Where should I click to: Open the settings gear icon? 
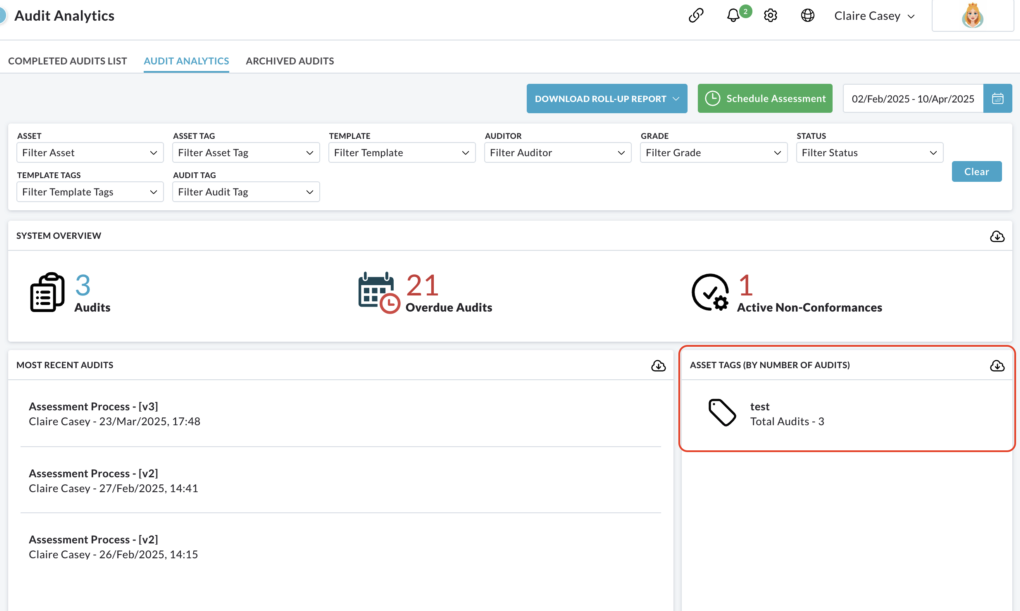coord(770,15)
